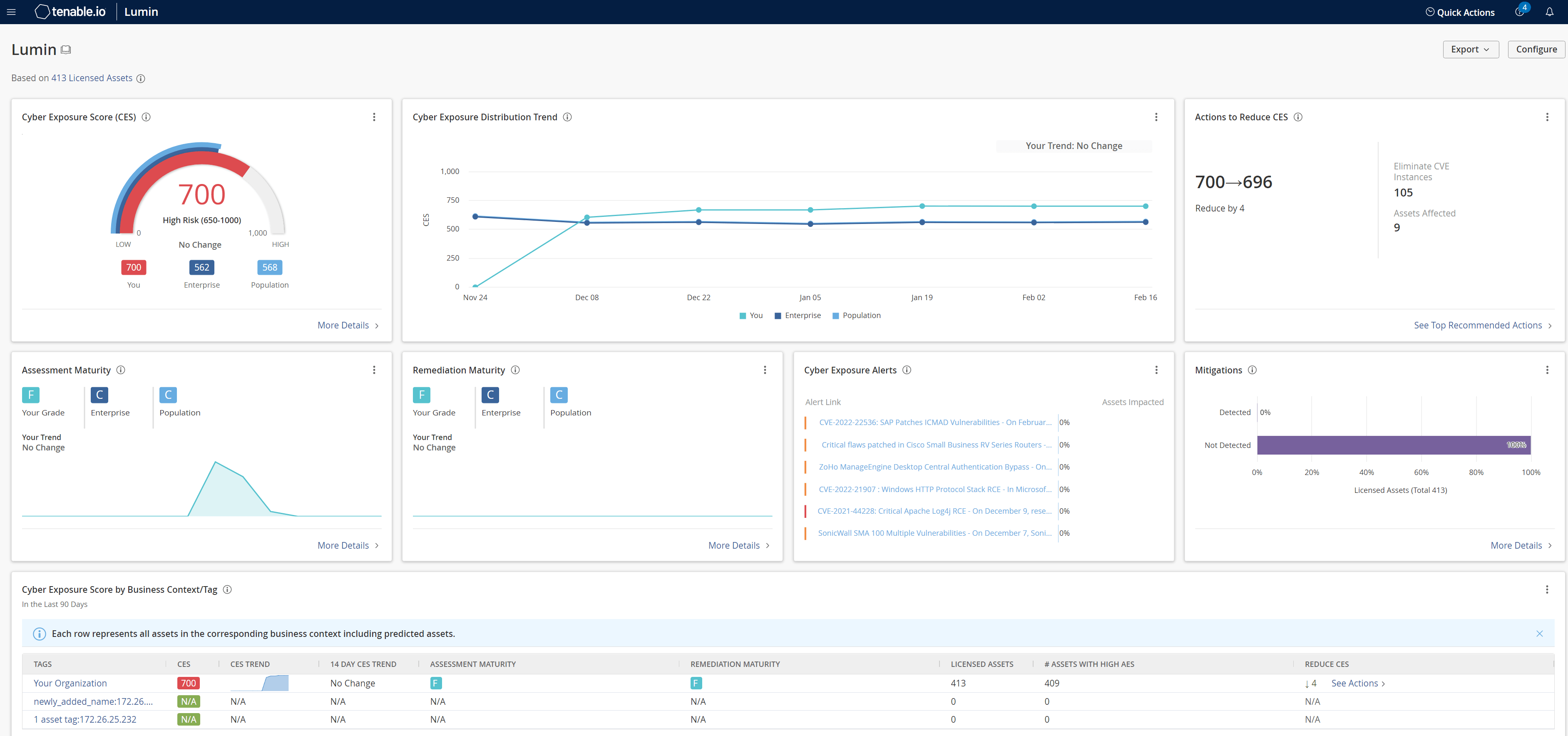Screen dimensions: 1568x736
Task: Click the purple Not Detected 100% bar
Action: (1394, 445)
